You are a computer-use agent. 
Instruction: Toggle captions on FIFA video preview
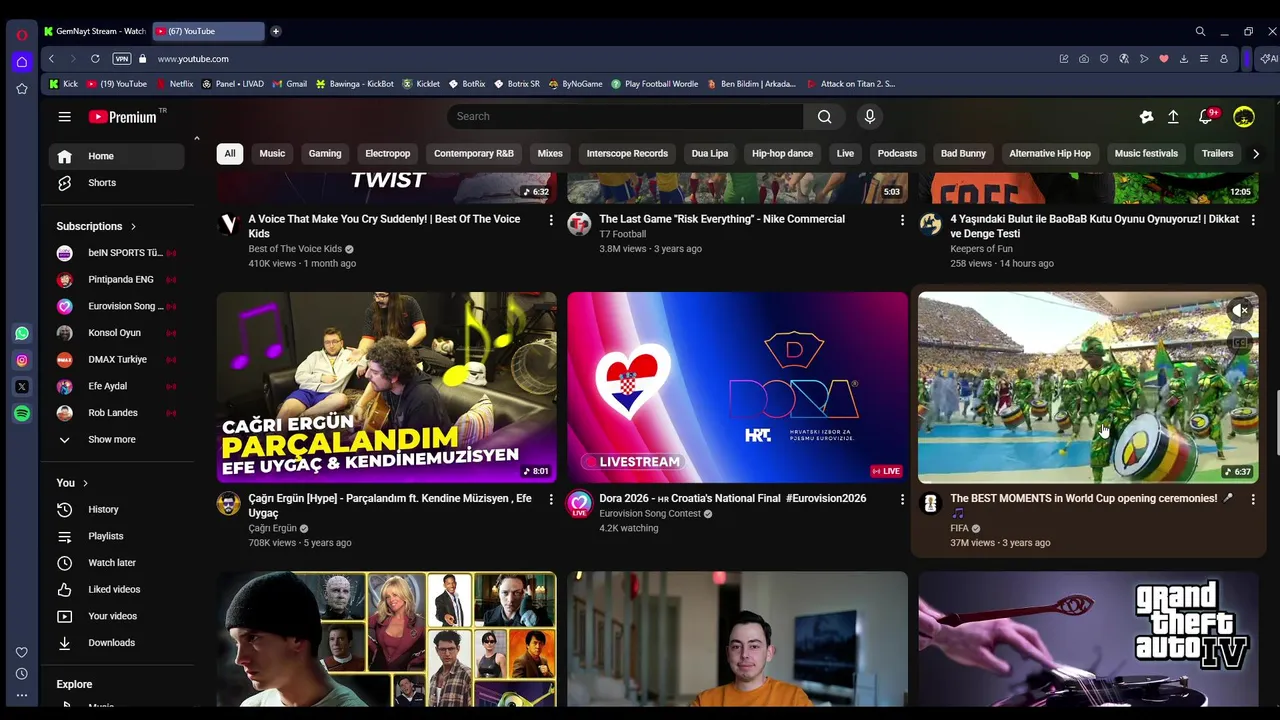[1240, 343]
